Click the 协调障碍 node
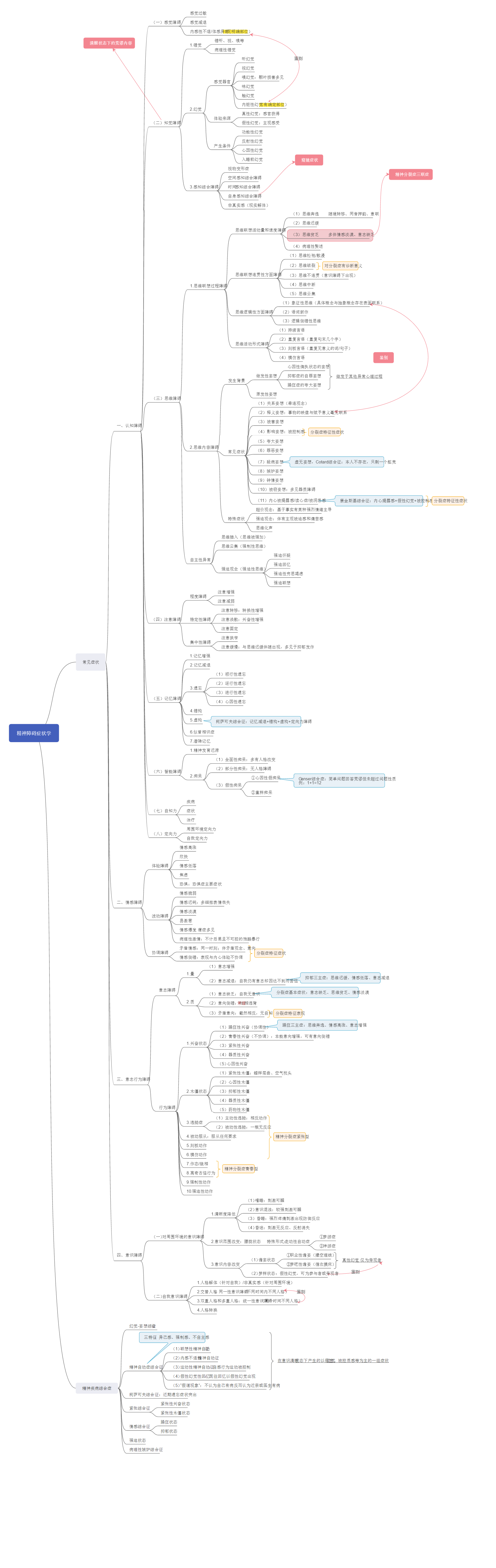Image resolution: width=496 pixels, height=1568 pixels. coord(160,952)
